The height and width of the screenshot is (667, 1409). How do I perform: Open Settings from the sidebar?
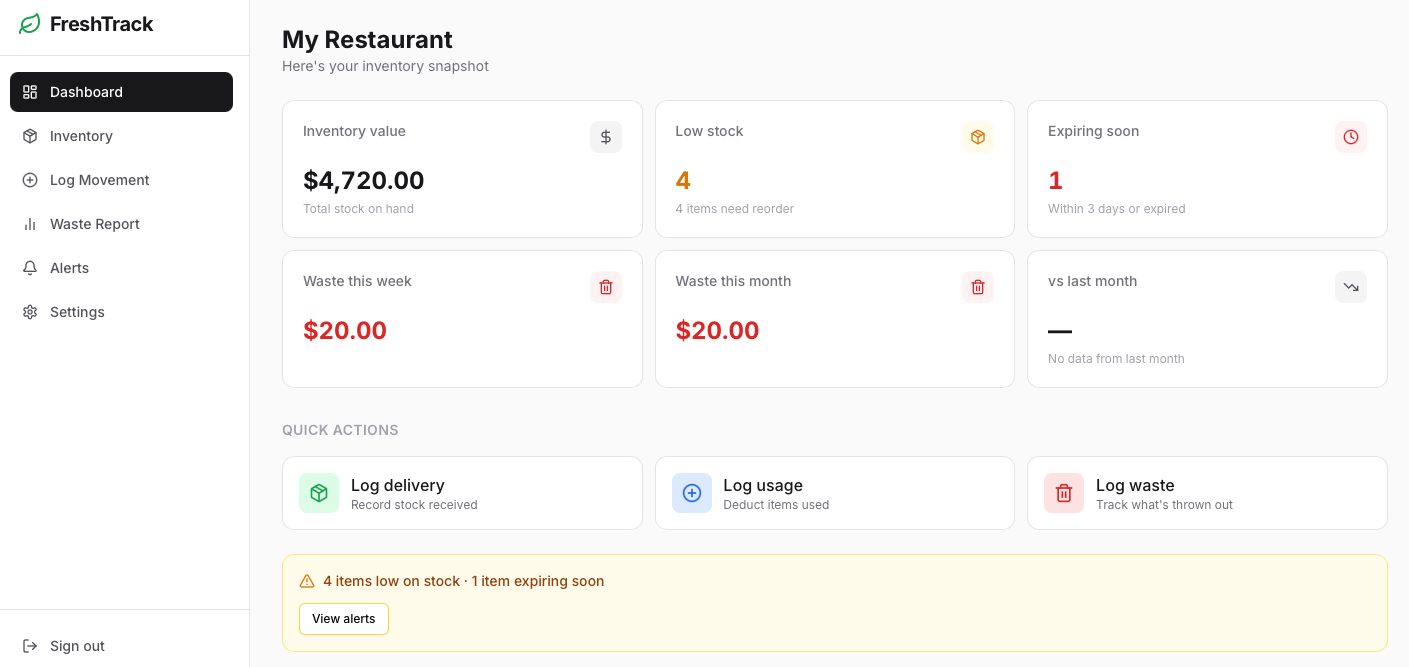pos(77,312)
